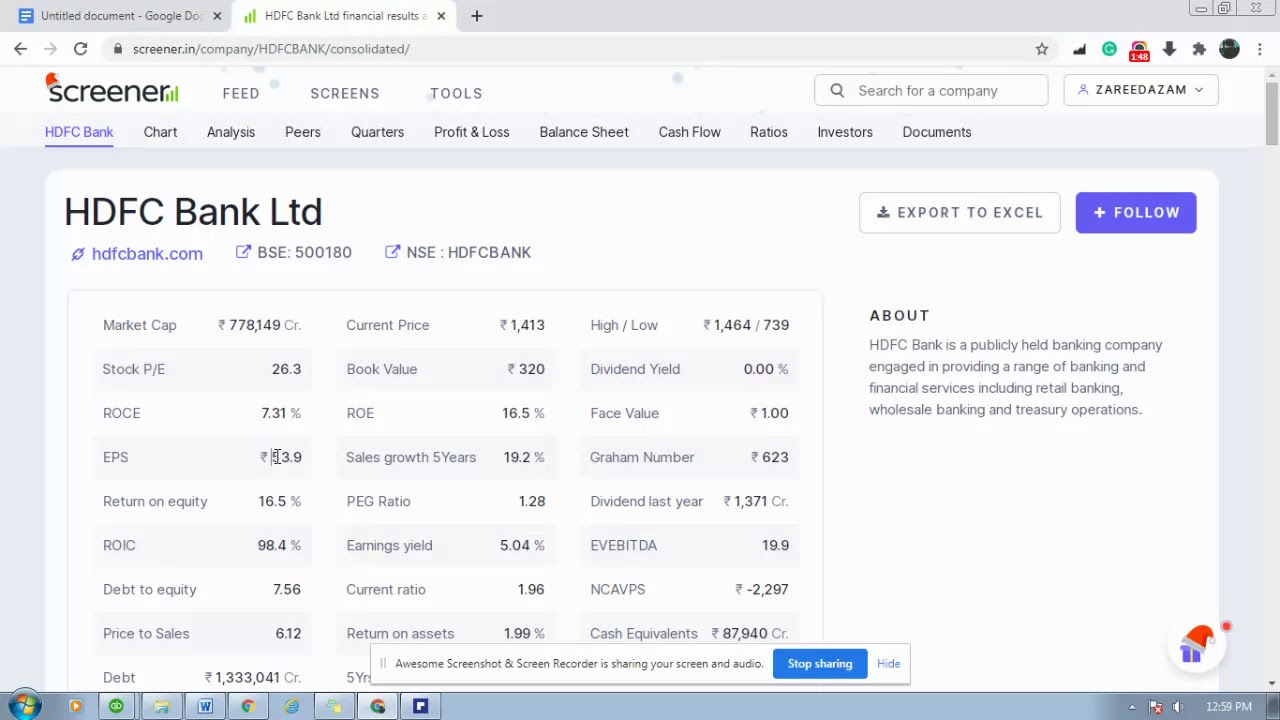Jump to the Analysis section
Screen dimensions: 1280x720
pyautogui.click(x=231, y=132)
